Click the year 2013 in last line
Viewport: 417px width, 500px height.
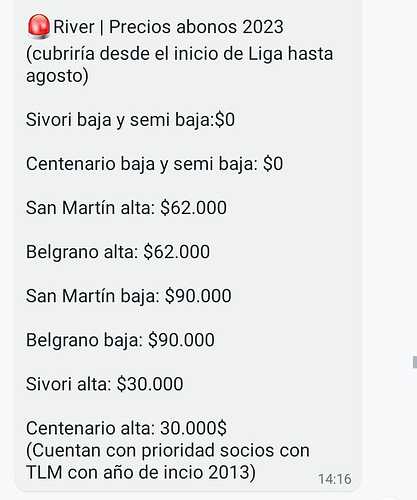[x=229, y=472]
